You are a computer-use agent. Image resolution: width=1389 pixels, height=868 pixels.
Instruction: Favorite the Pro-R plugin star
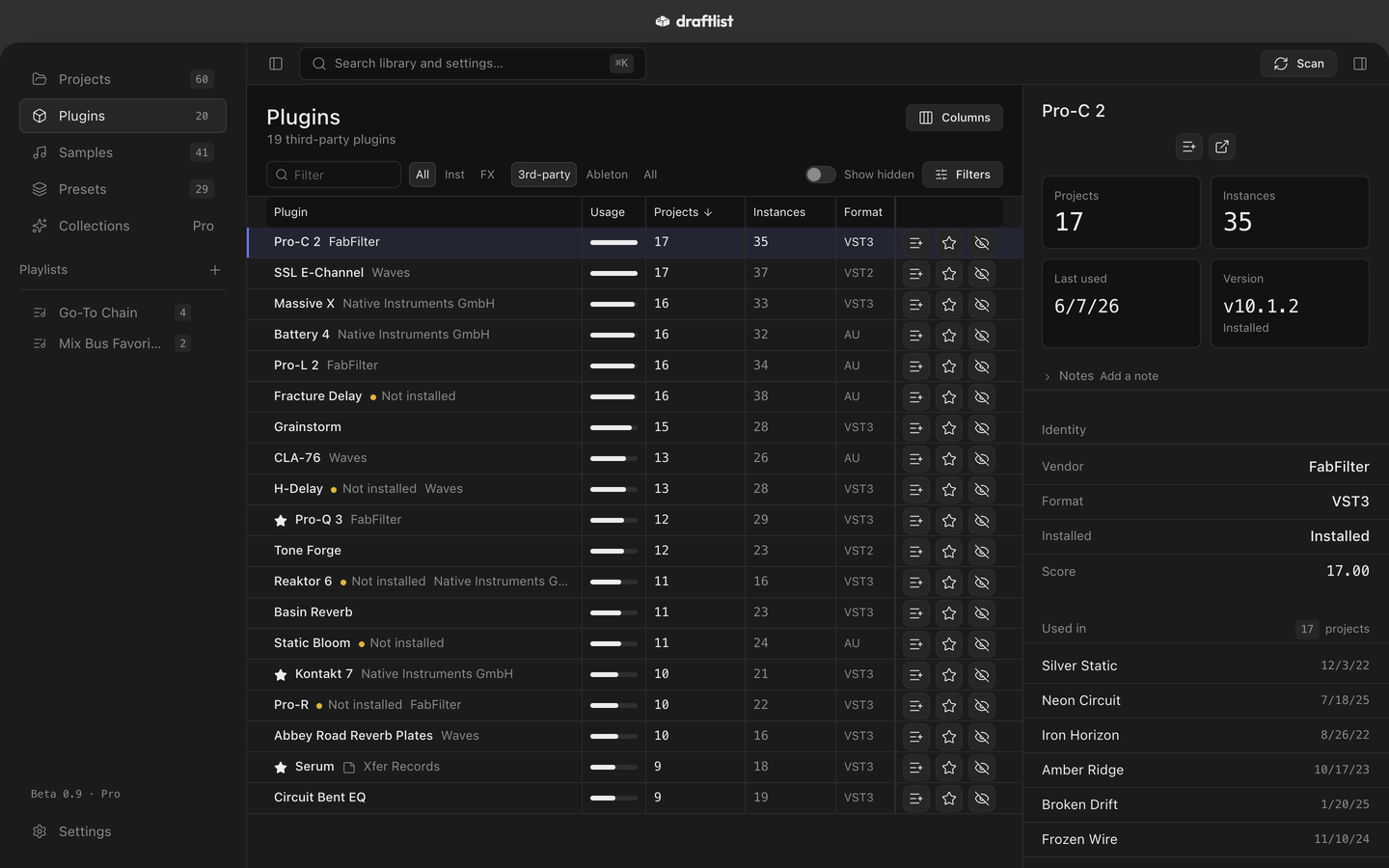click(x=949, y=706)
